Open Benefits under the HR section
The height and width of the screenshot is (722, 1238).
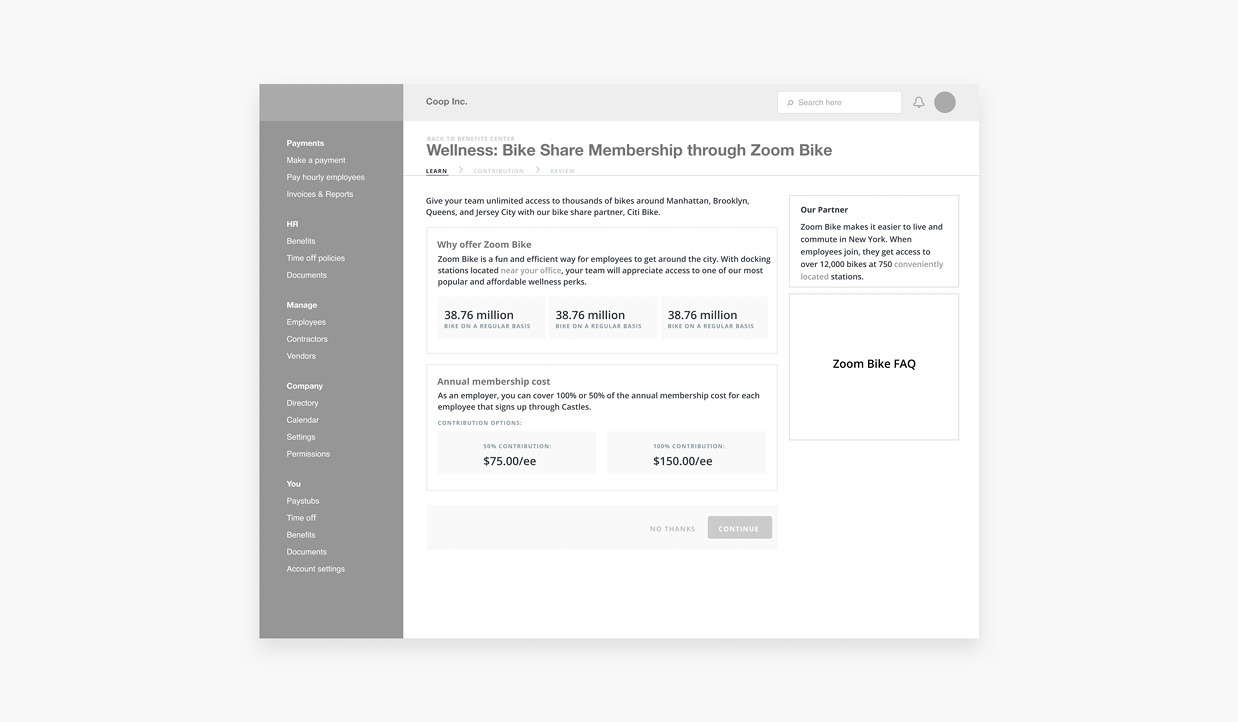pos(301,241)
